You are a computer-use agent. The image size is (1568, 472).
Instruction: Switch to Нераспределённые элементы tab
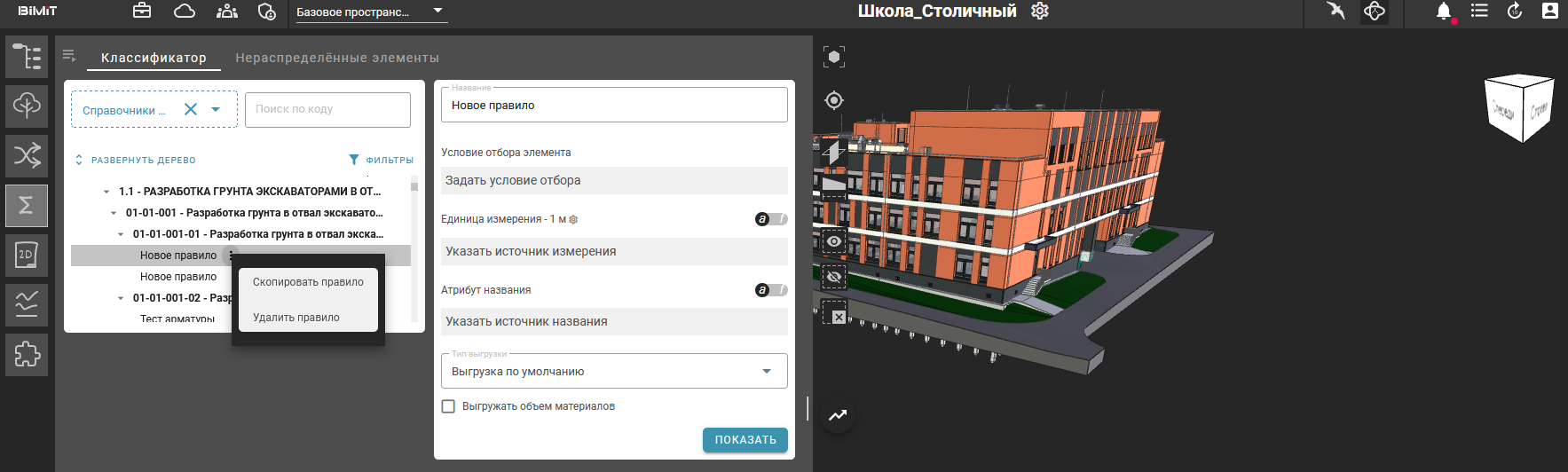[337, 58]
